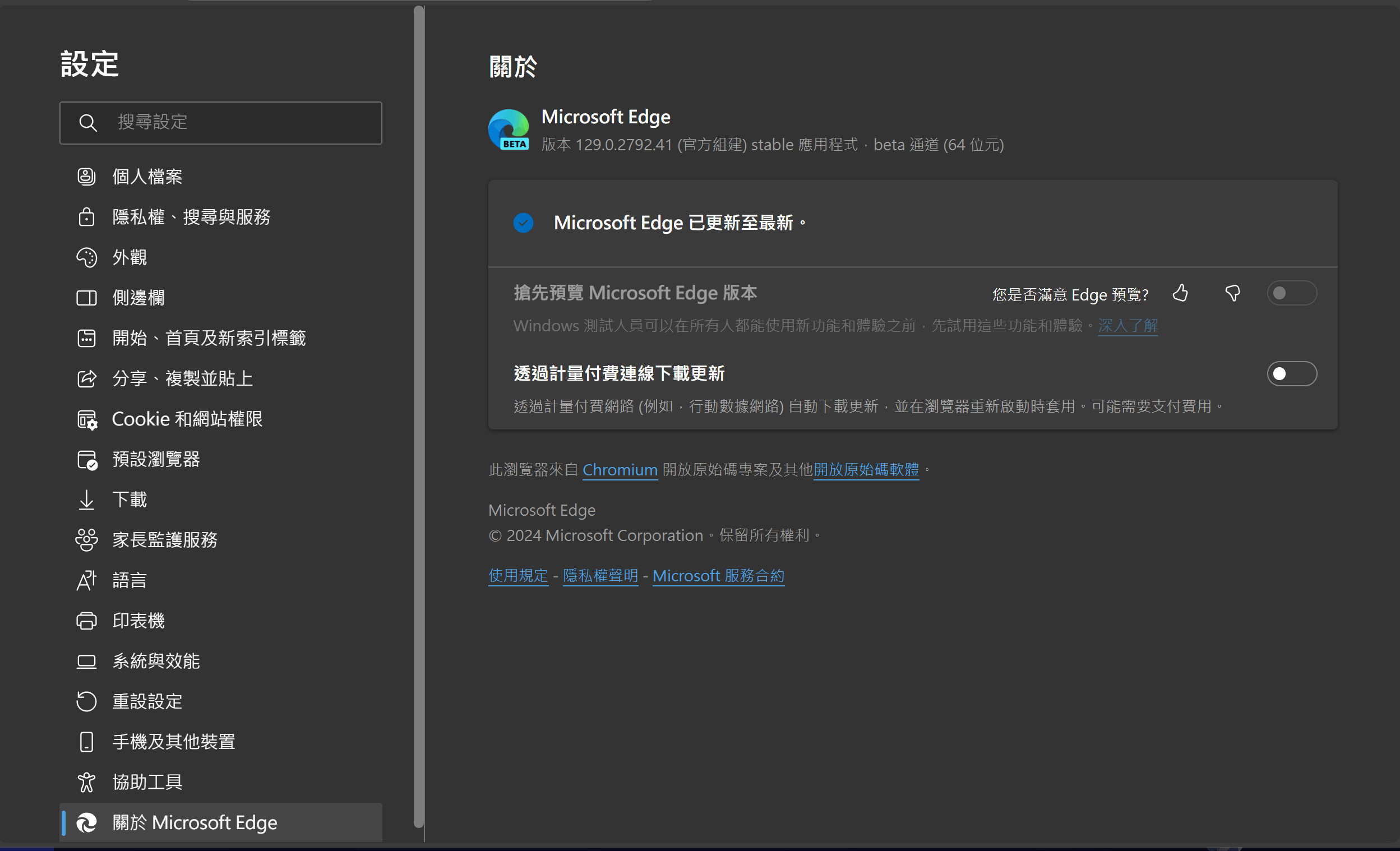This screenshot has width=1400, height=851.
Task: Open 外觀 settings page
Action: 130,257
